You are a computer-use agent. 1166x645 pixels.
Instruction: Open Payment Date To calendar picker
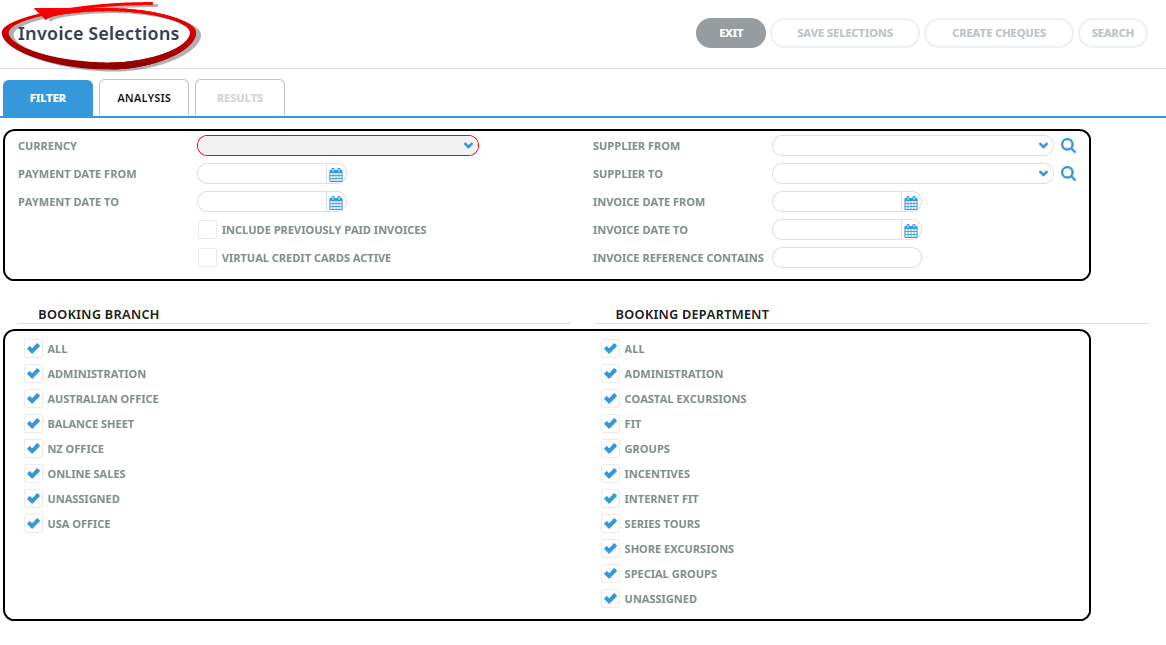point(336,203)
